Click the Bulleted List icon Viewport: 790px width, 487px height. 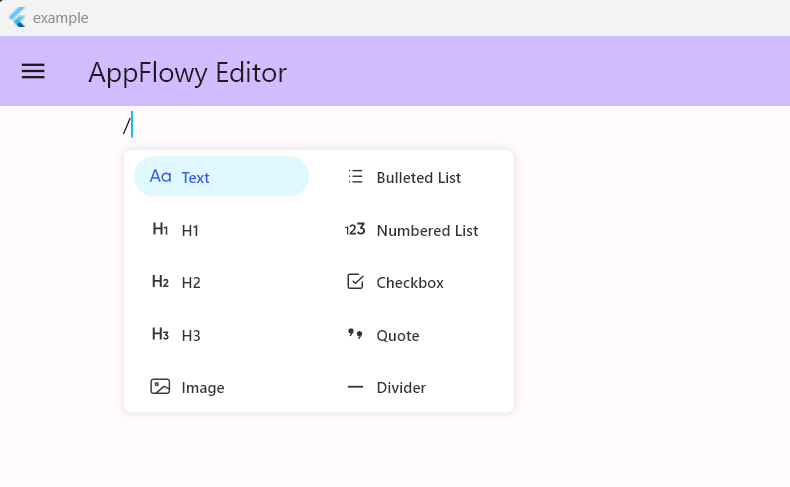tap(355, 176)
